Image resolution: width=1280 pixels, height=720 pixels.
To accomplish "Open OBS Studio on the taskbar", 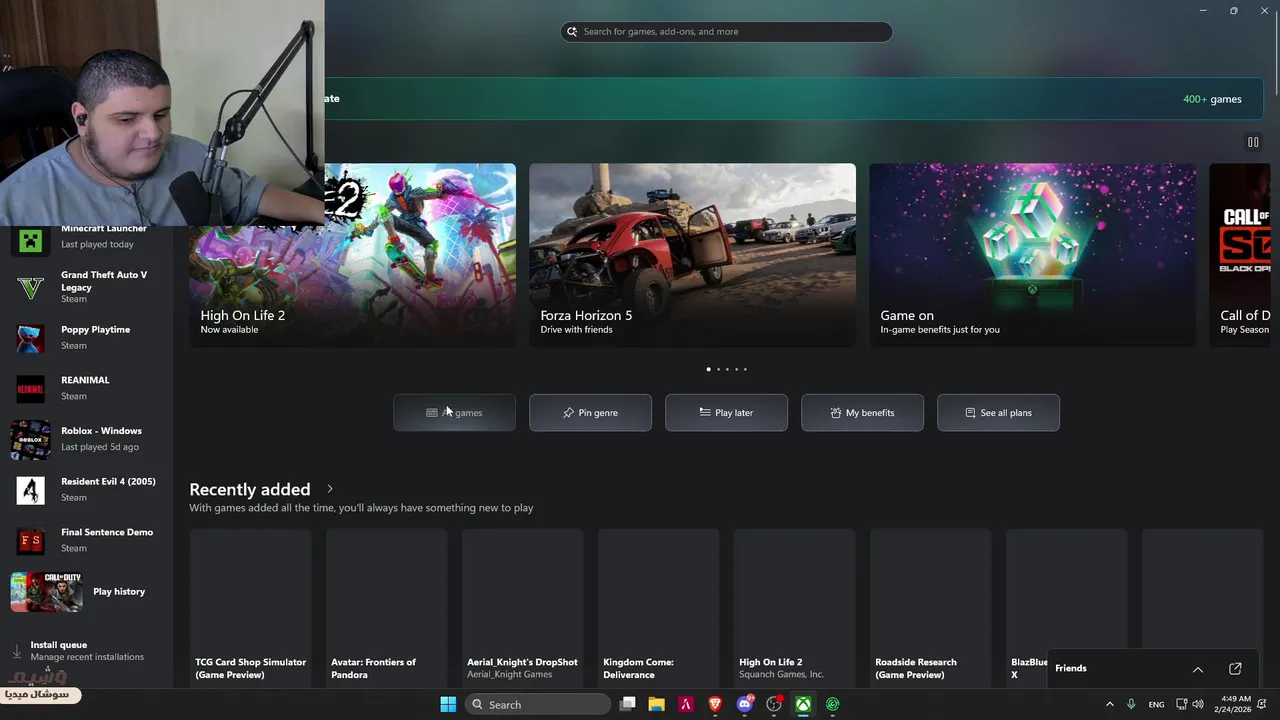I will [774, 704].
